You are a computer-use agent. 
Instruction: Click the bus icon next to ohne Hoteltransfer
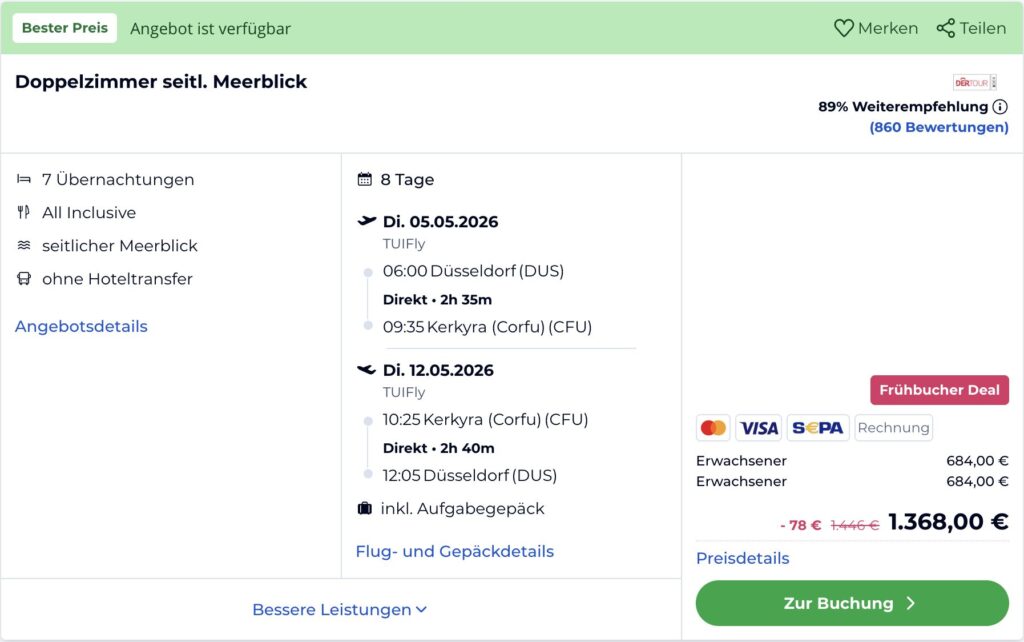click(24, 279)
